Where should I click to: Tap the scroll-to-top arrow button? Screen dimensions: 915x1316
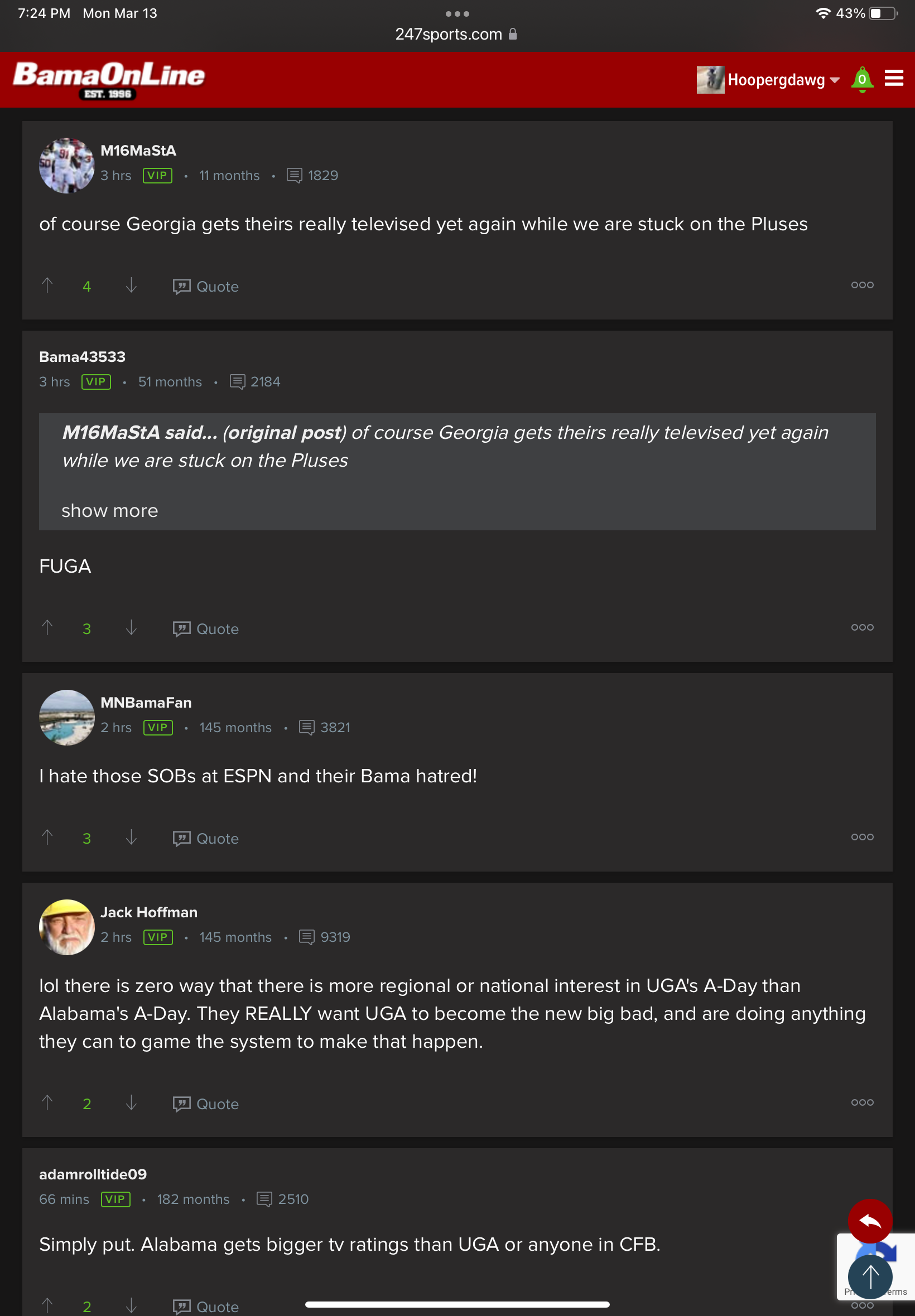click(870, 1276)
